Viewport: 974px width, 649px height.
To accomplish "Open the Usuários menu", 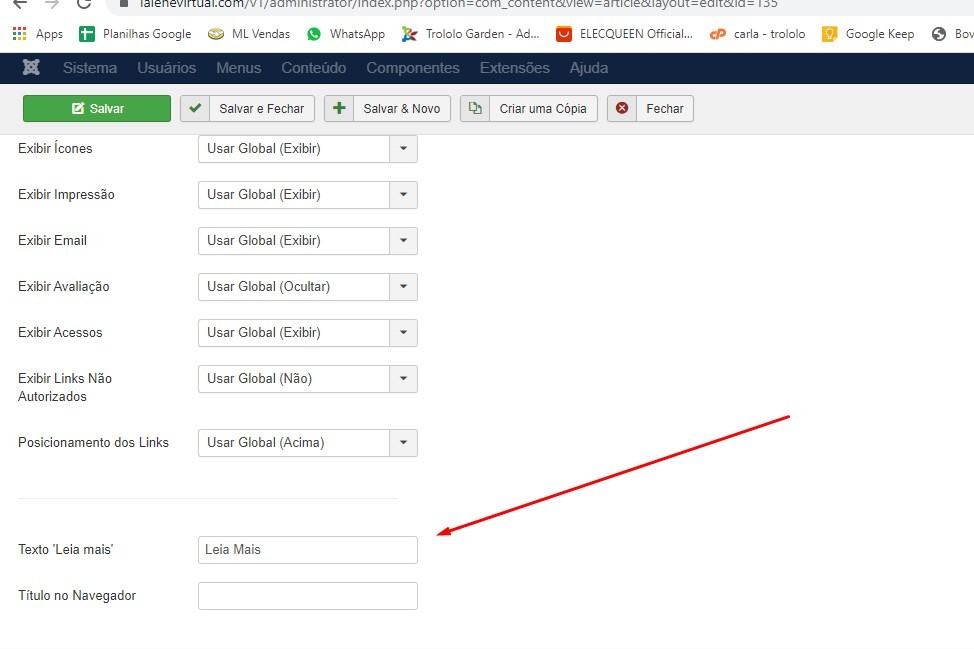I will 166,68.
